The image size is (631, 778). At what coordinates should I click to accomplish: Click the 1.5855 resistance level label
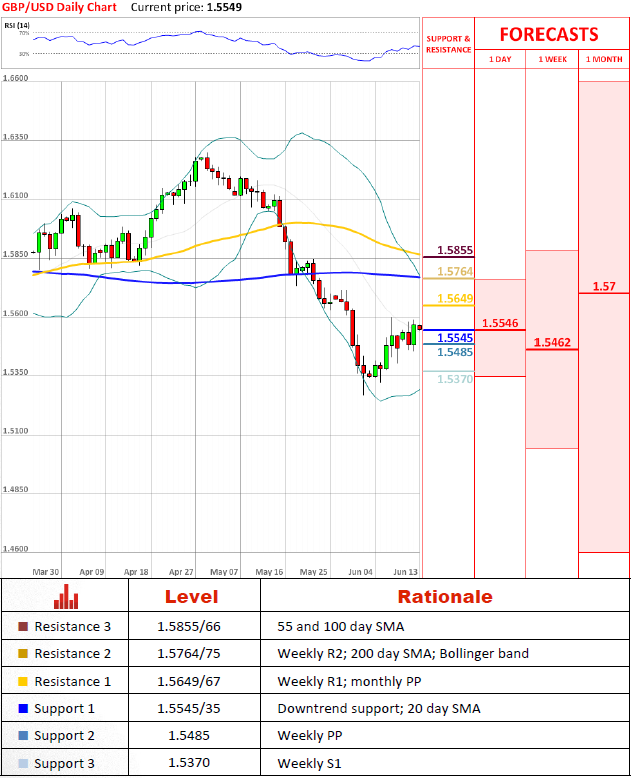(455, 250)
